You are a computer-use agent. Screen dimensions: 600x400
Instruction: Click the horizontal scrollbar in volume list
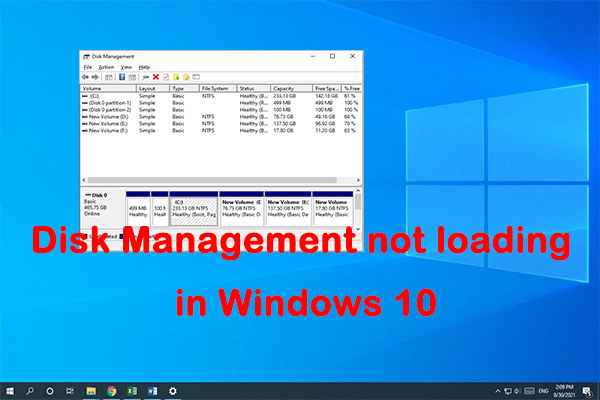pyautogui.click(x=212, y=180)
